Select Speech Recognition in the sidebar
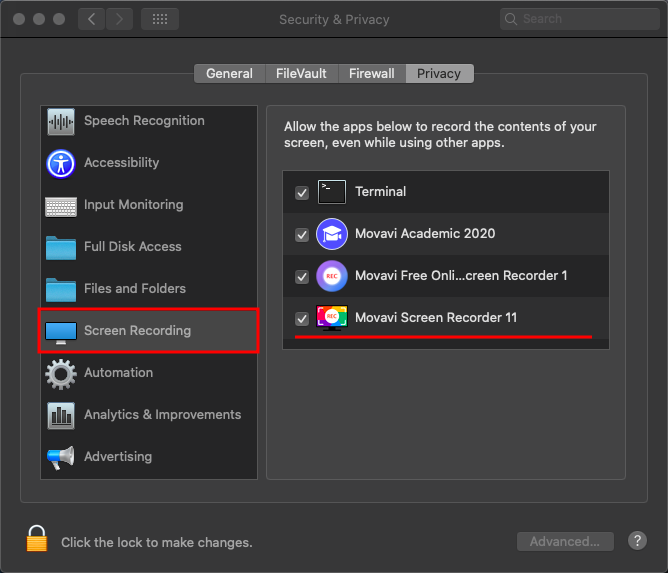 coord(144,121)
